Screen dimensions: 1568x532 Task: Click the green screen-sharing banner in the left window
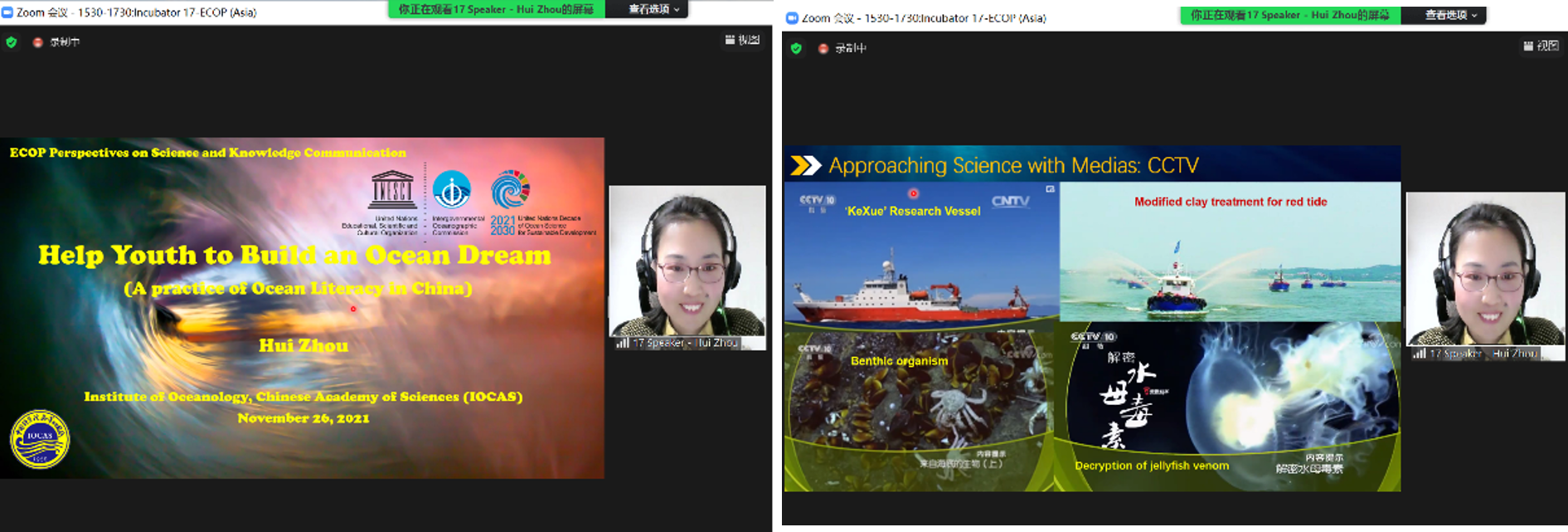(x=496, y=9)
